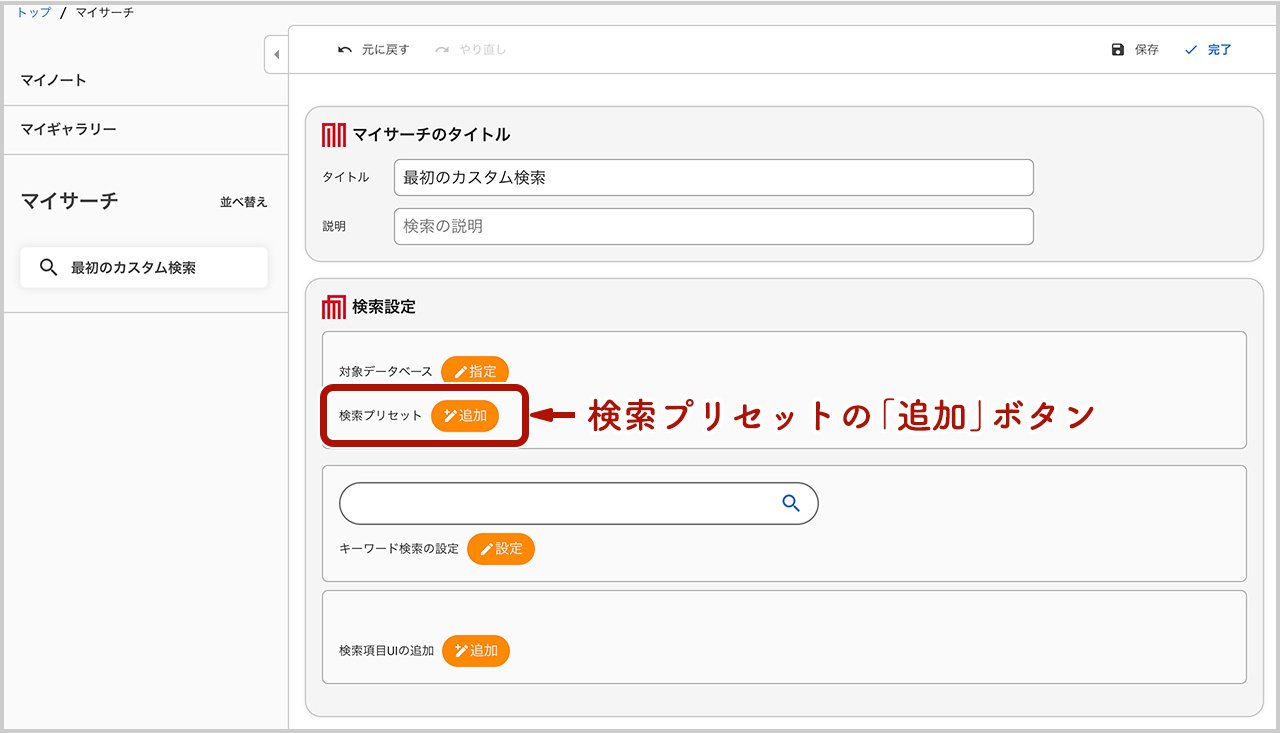Click 追加 next to 検索項目UIの追加
Screen dimensions: 1280x733
point(476,650)
